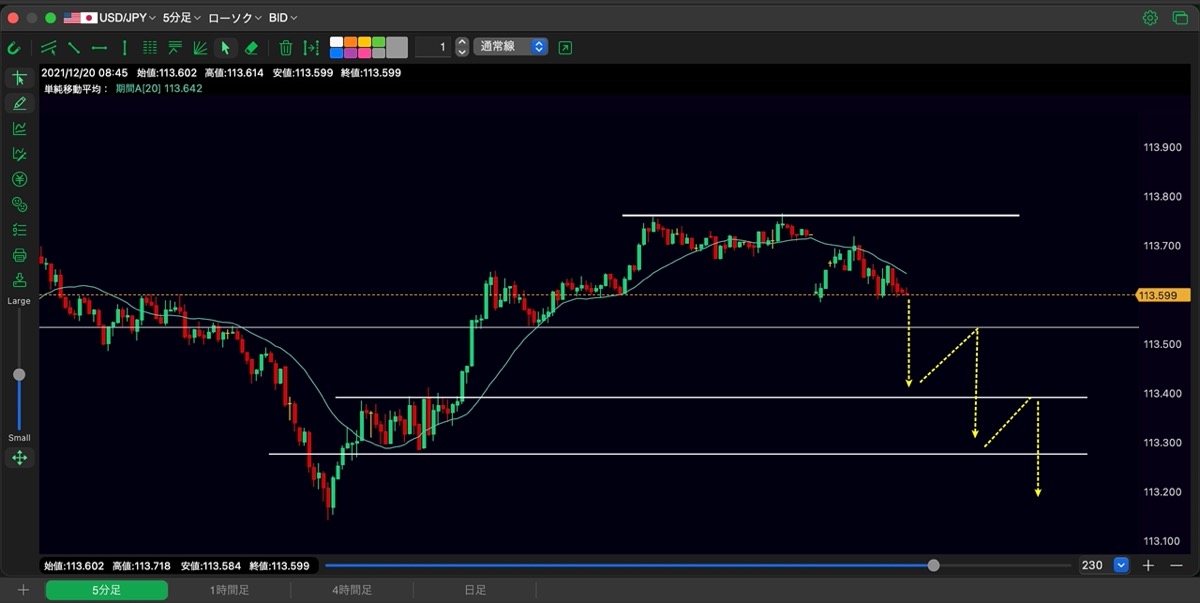This screenshot has width=1200, height=603.
Task: Click the printer icon in sidebar
Action: [x=19, y=255]
